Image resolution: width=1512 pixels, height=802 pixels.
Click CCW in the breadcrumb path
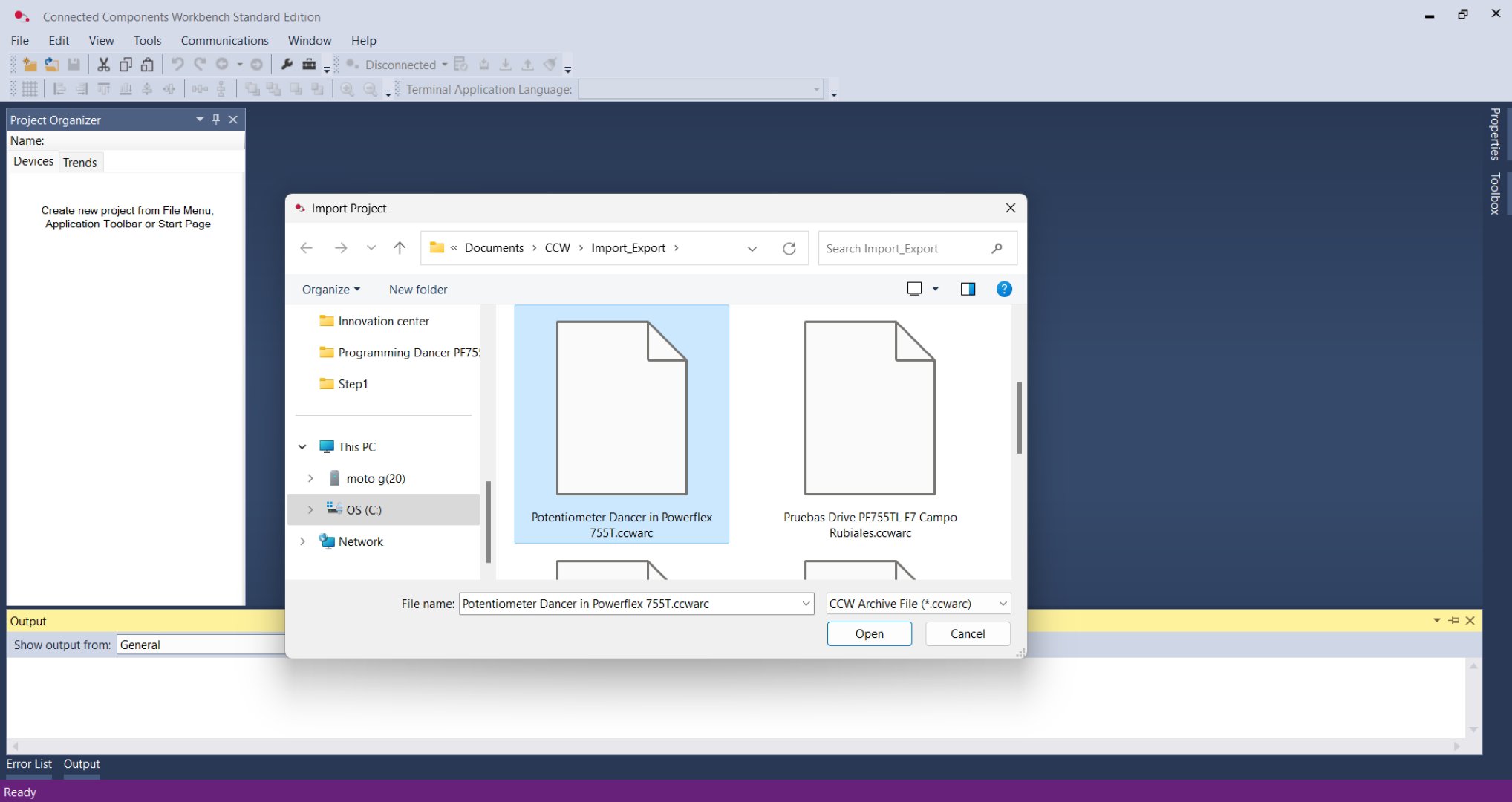click(x=557, y=248)
